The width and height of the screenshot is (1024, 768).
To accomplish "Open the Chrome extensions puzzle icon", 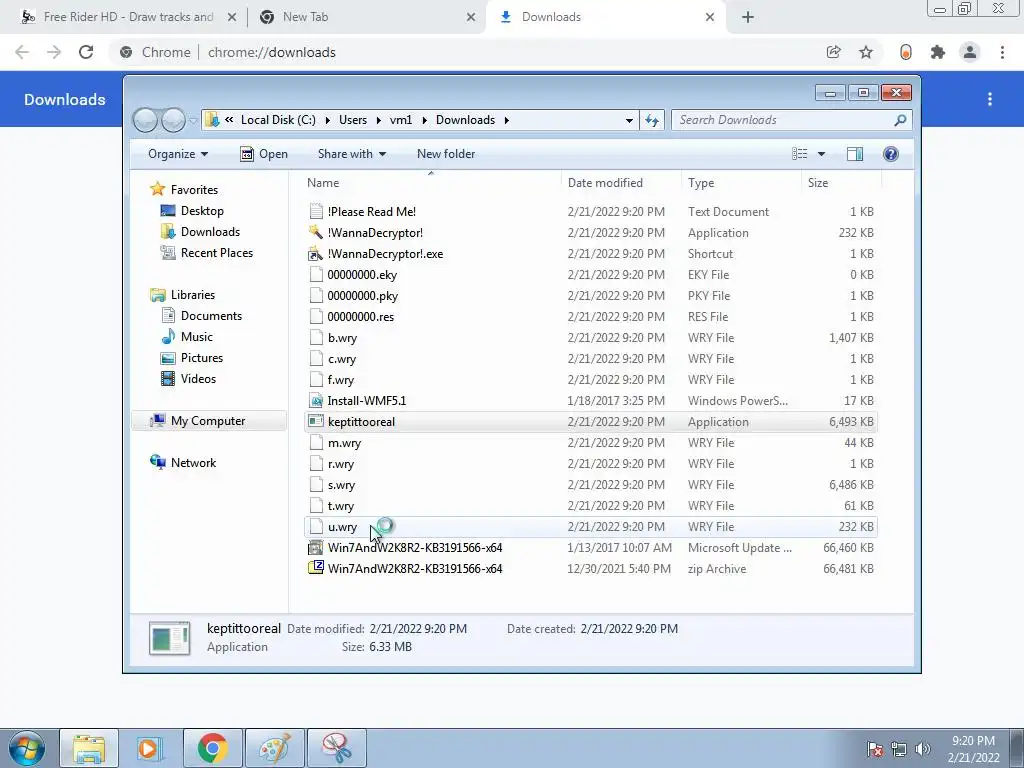I will pyautogui.click(x=938, y=52).
